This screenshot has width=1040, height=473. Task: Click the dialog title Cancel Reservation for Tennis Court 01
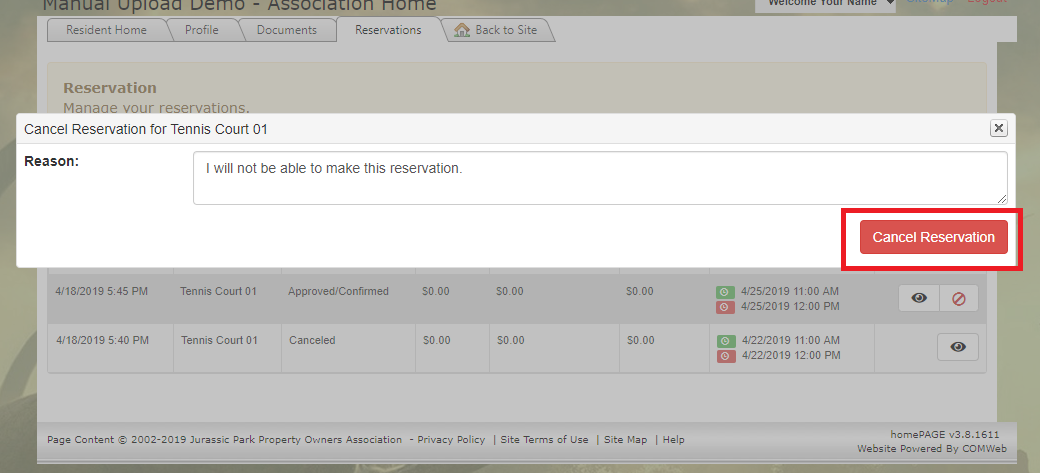click(x=146, y=129)
